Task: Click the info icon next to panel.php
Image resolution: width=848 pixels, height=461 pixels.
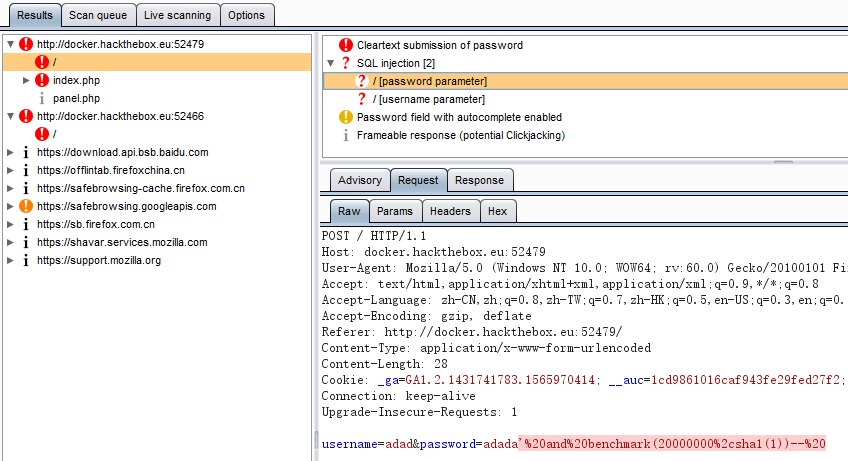Action: (x=42, y=98)
